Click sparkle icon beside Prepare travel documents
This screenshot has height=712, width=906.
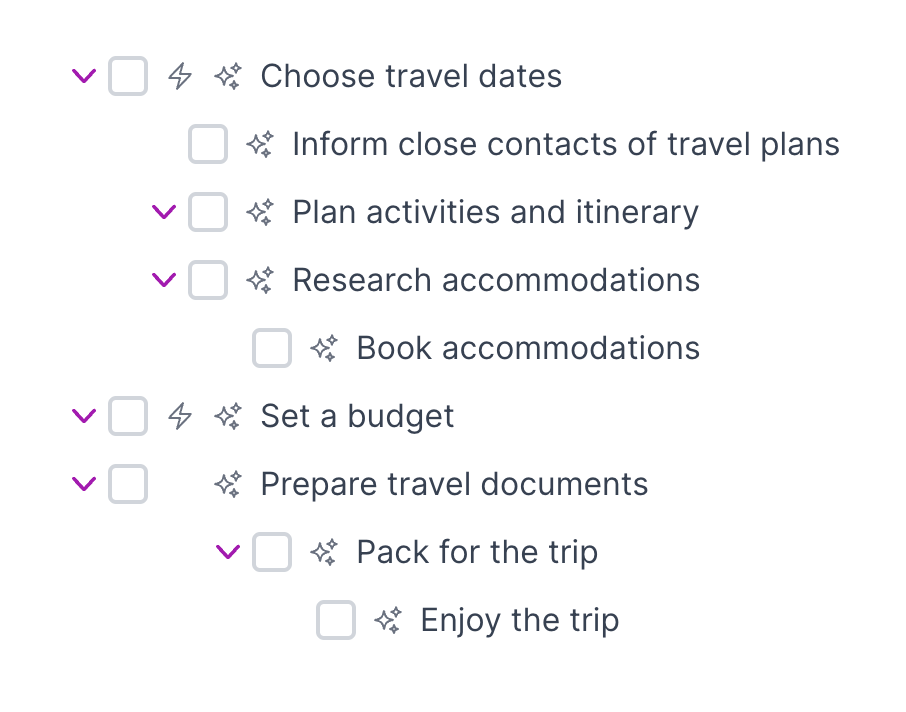pos(228,484)
